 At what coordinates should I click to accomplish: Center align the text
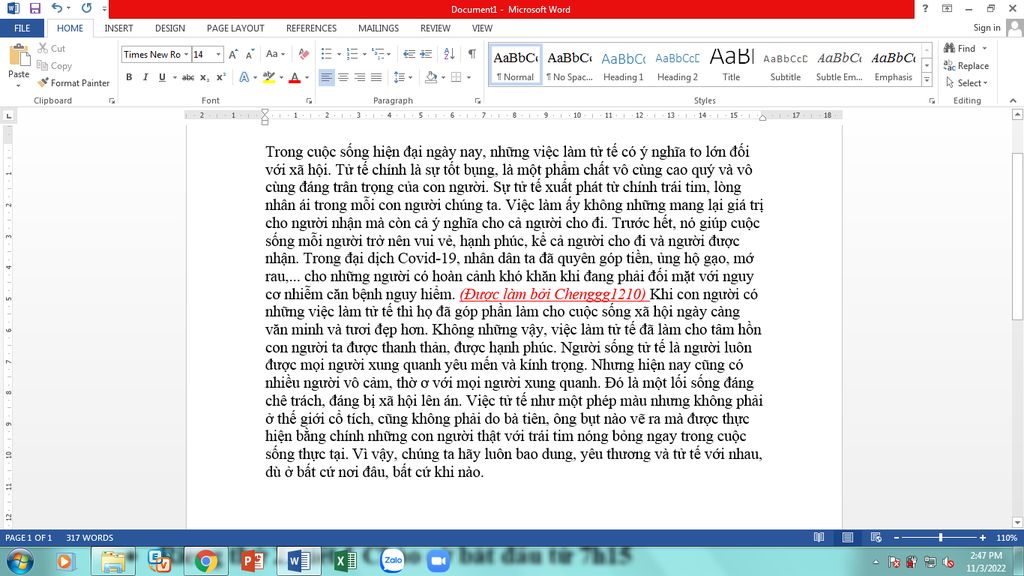click(x=343, y=77)
